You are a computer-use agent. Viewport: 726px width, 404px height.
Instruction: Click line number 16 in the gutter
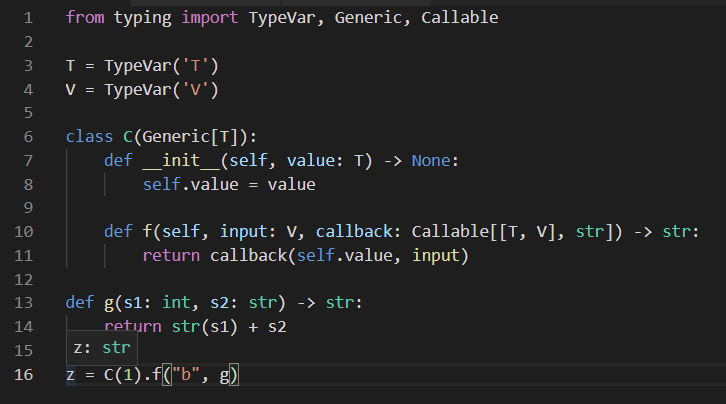point(24,374)
